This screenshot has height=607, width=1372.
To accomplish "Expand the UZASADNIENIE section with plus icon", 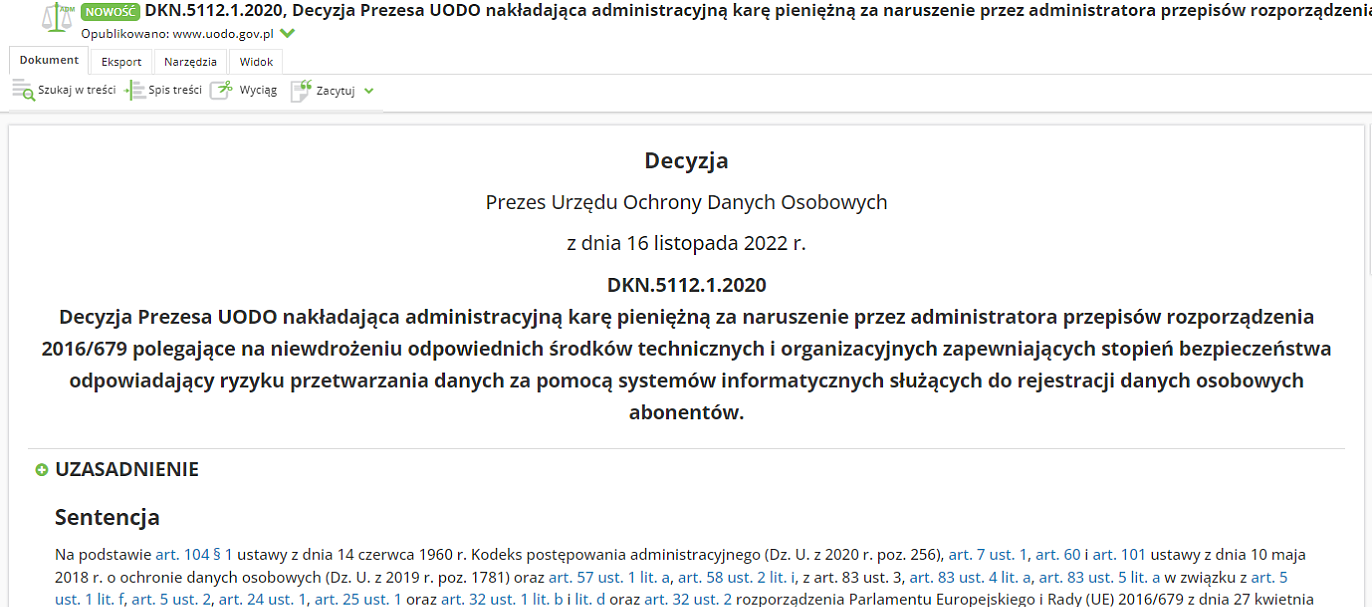I will [x=42, y=470].
